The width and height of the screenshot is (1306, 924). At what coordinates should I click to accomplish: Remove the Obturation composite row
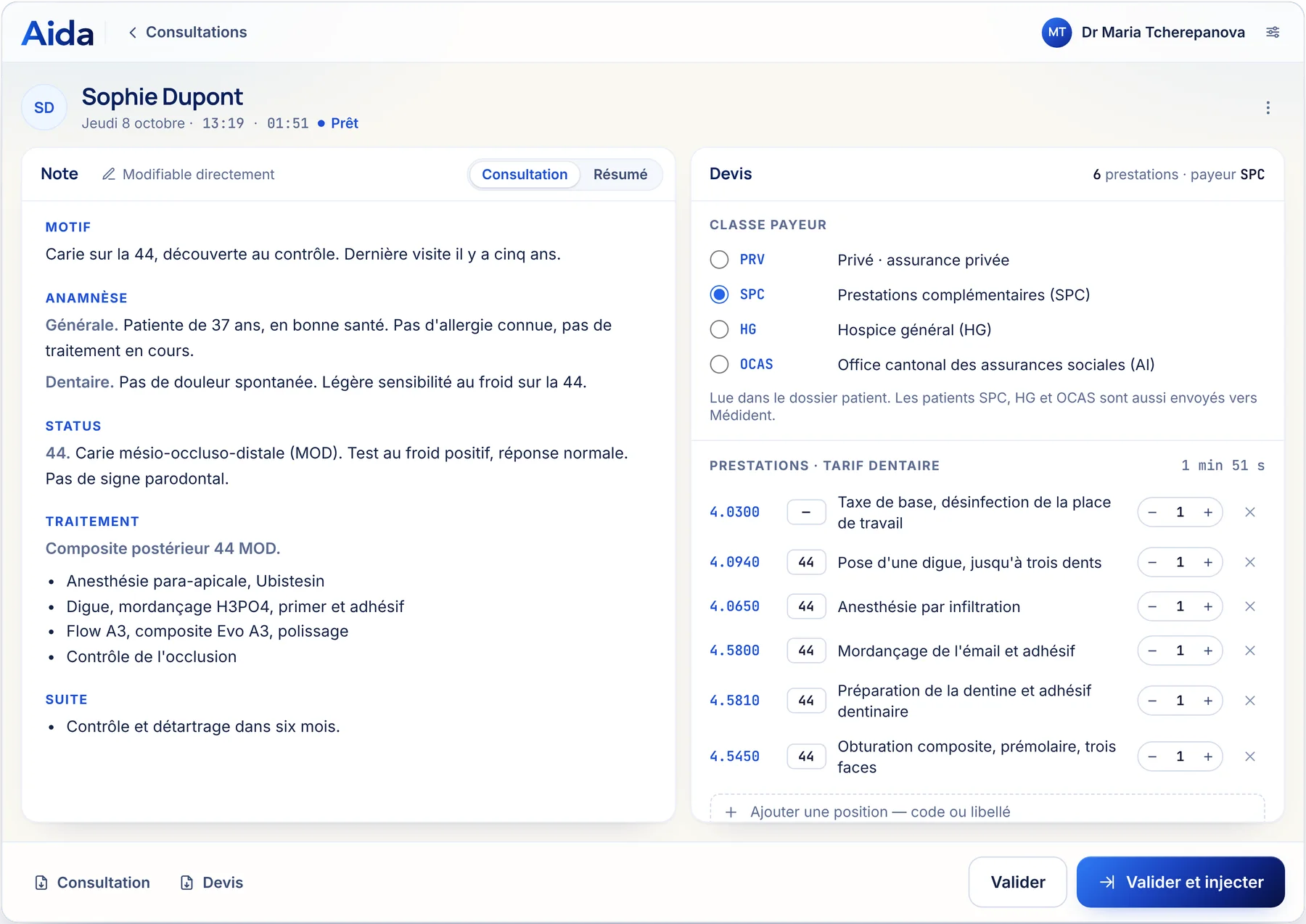[x=1250, y=756]
